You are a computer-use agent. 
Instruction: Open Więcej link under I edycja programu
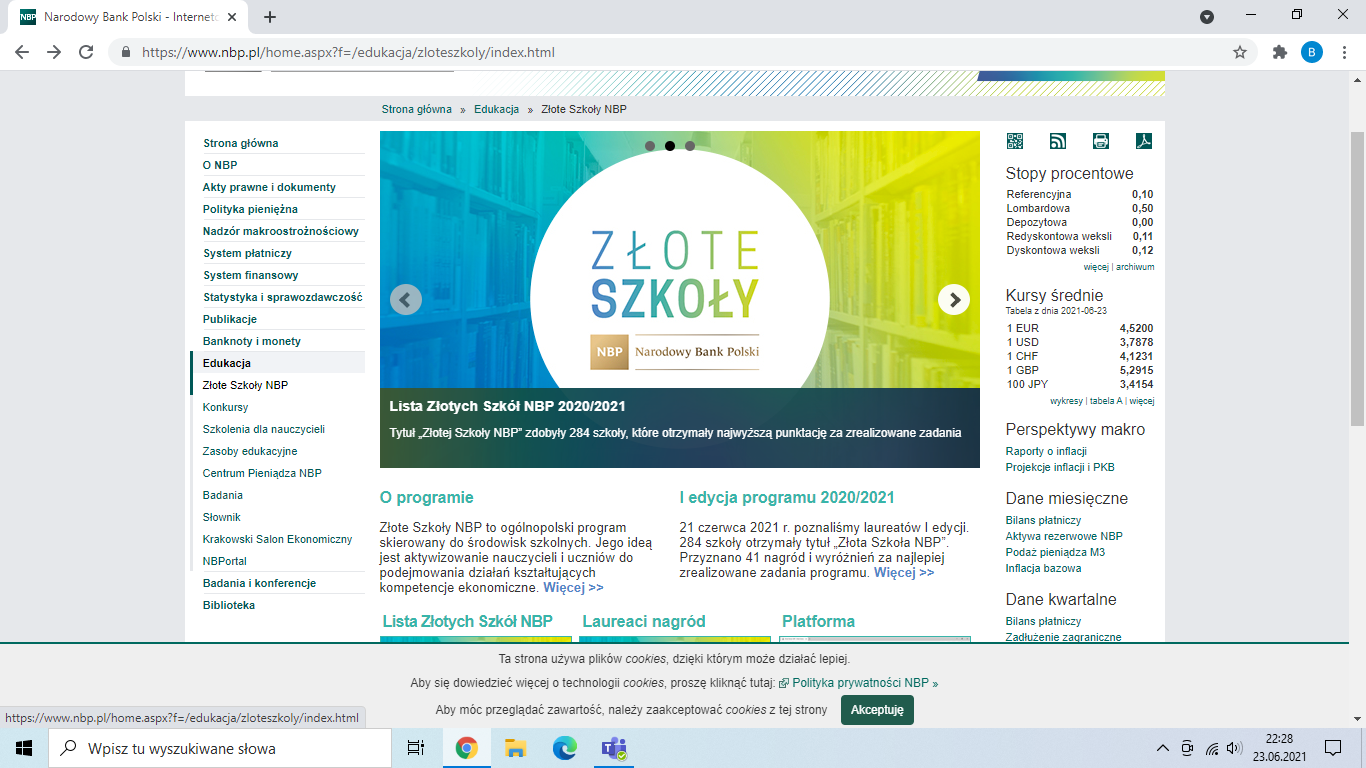904,572
